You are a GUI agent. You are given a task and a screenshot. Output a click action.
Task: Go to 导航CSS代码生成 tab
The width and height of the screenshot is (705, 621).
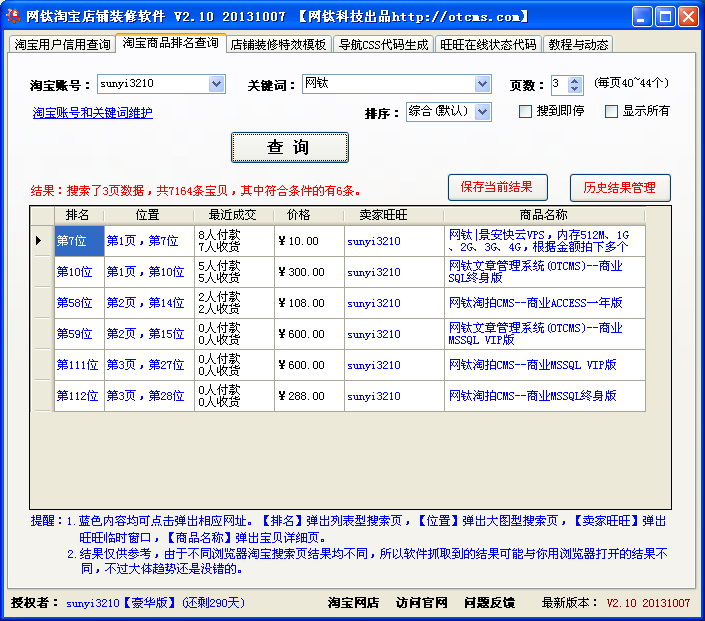383,44
